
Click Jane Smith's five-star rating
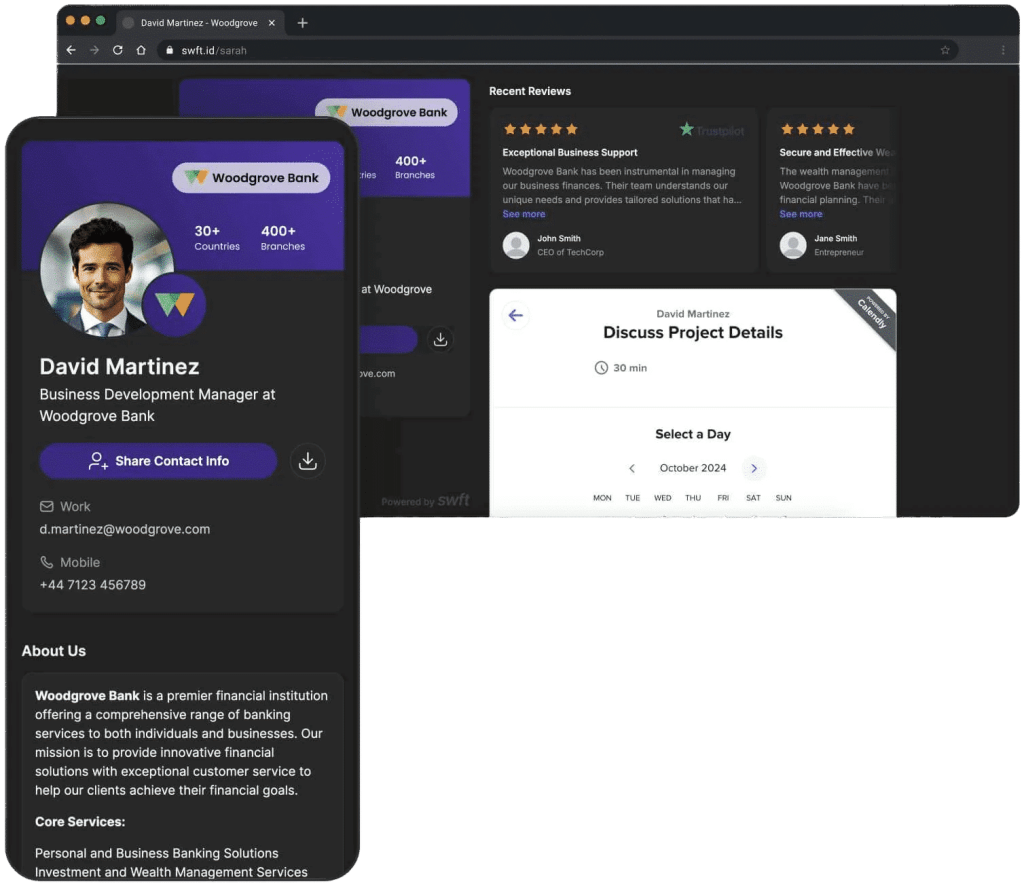(818, 129)
